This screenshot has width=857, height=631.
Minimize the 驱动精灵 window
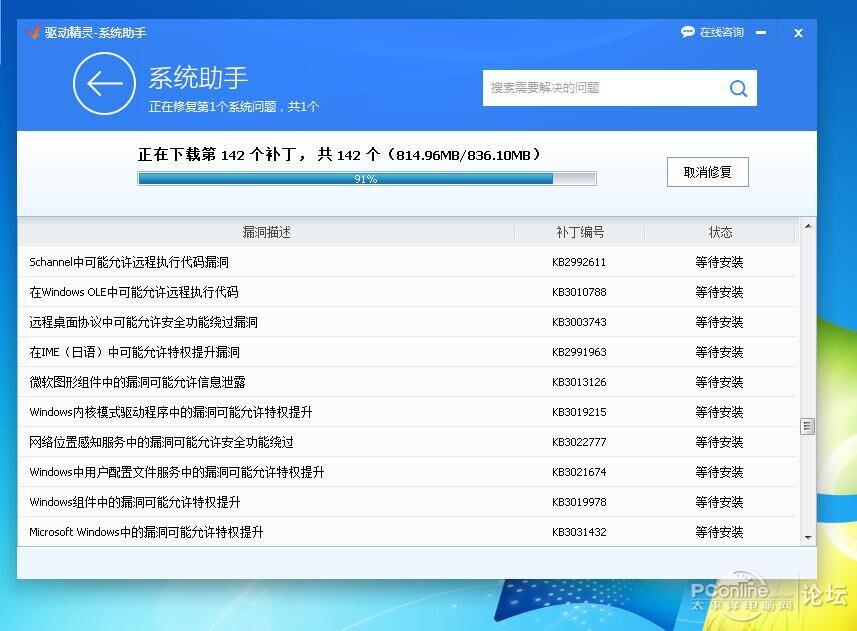761,33
